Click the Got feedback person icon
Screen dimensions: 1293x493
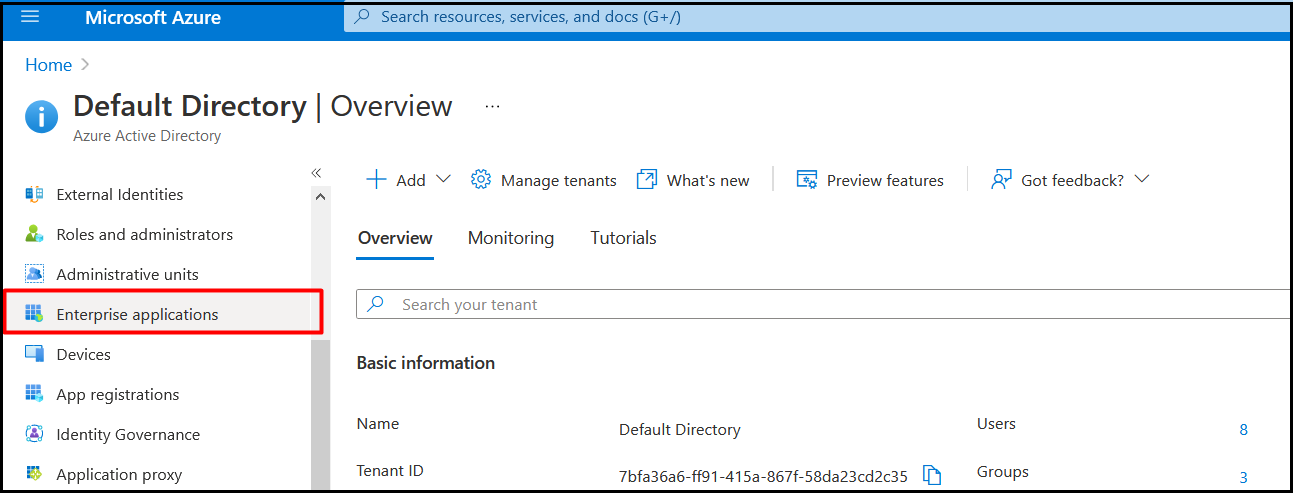(1001, 180)
